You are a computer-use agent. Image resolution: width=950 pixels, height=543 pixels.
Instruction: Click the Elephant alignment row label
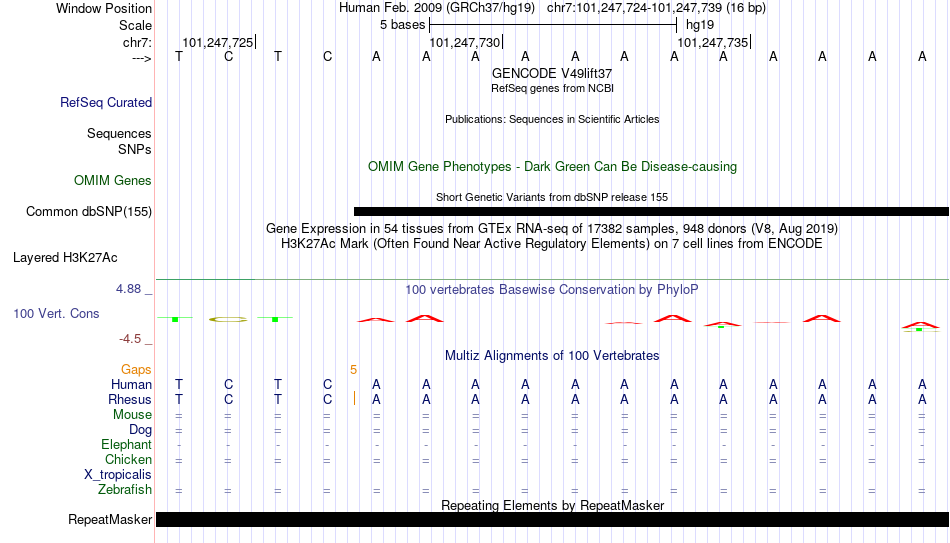point(127,445)
